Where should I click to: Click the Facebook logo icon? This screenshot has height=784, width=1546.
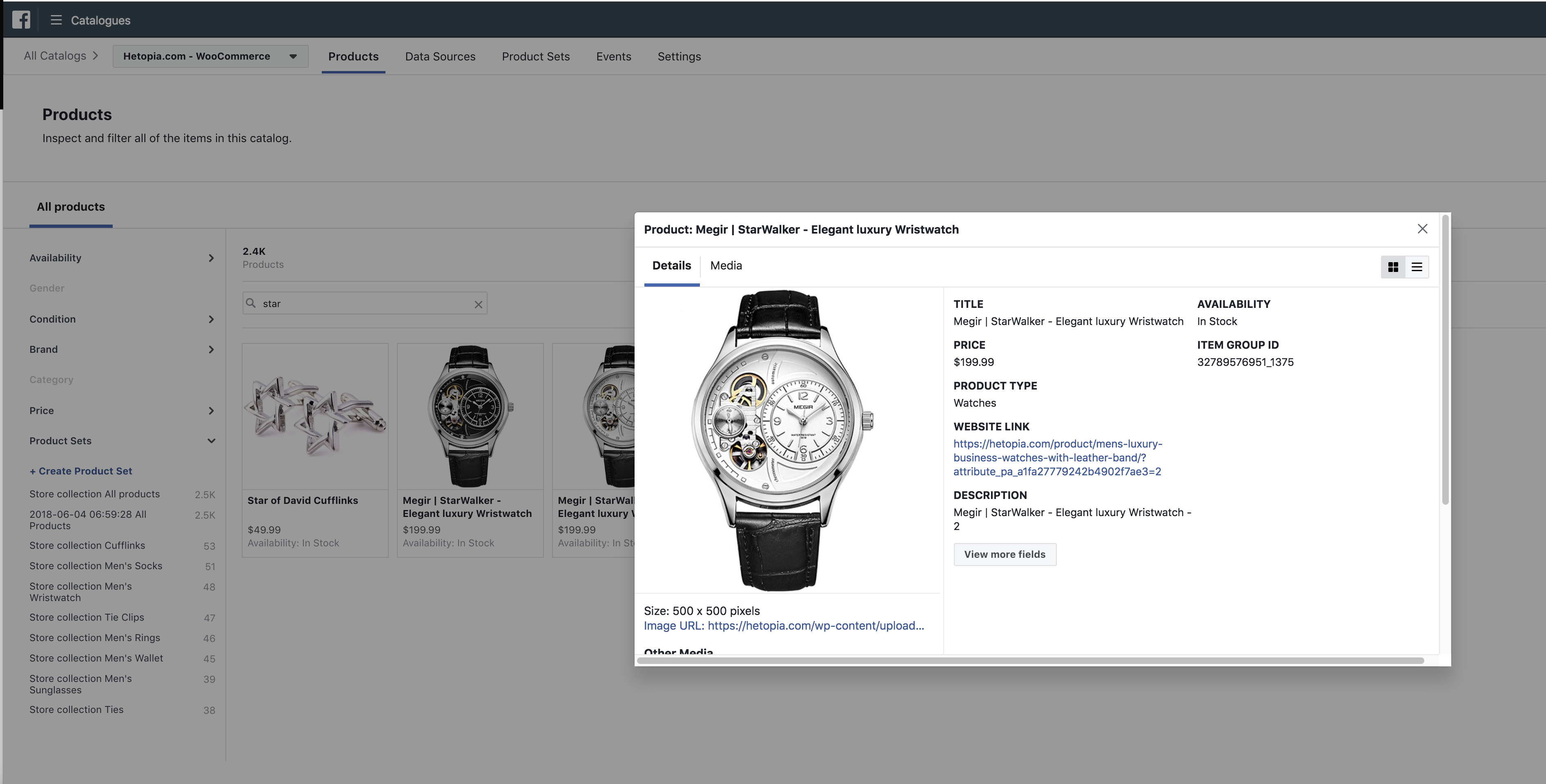click(x=21, y=20)
